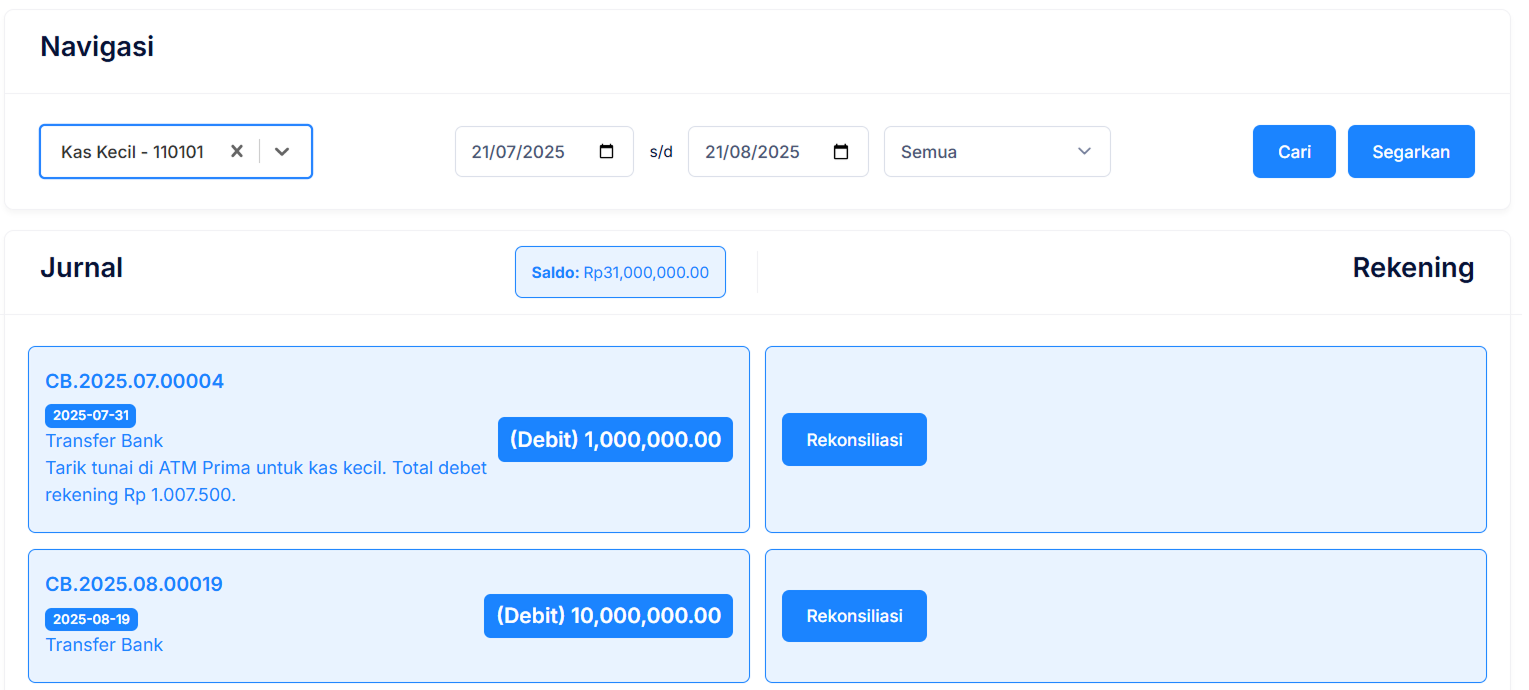
Task: Click the 2025-08-19 date badge
Action: click(x=91, y=619)
